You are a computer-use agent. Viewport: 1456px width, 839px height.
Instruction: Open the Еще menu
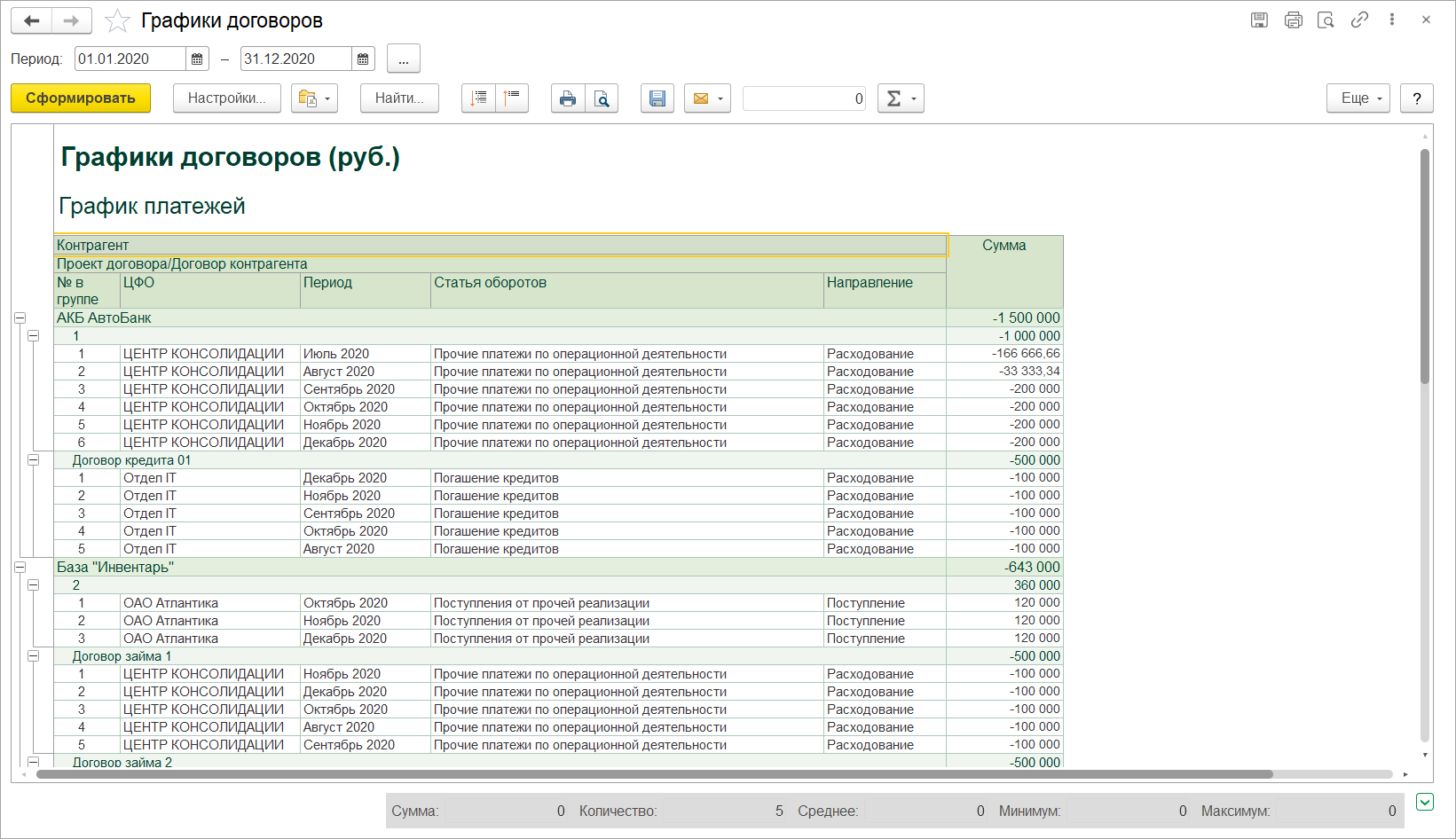click(1358, 98)
